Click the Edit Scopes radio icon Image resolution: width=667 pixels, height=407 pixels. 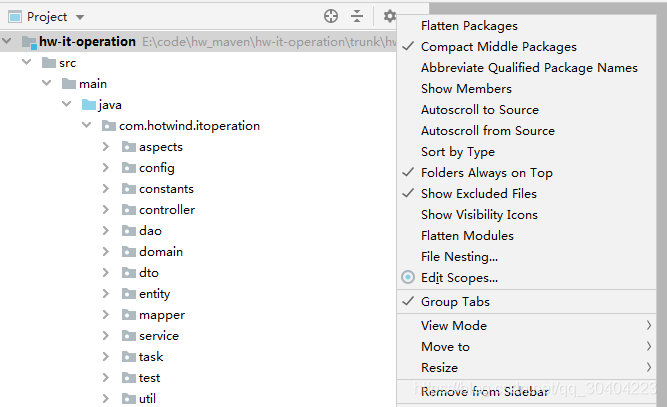408,277
